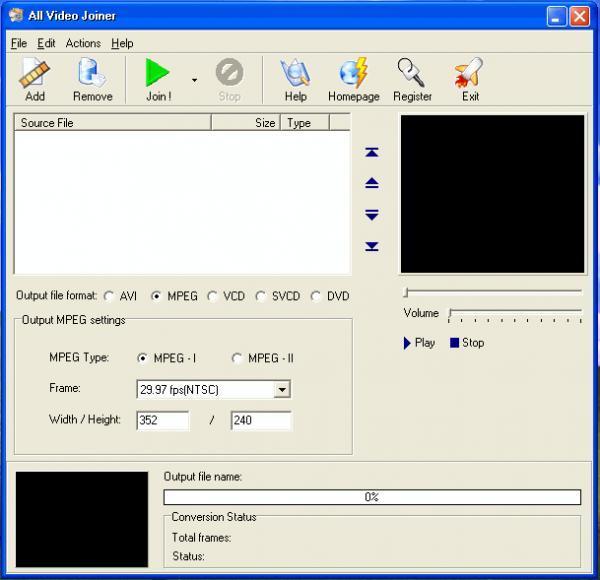Click the 0% conversion progress bar

372,497
